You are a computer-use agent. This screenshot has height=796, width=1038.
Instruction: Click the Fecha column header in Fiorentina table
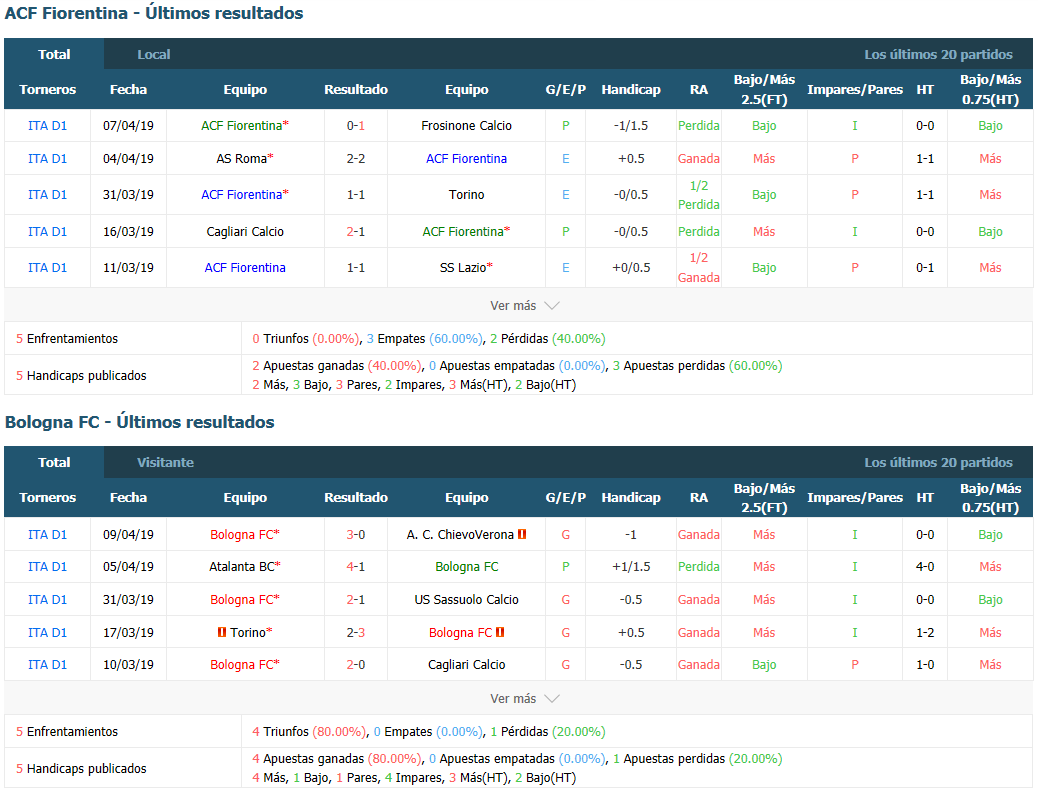click(x=128, y=89)
